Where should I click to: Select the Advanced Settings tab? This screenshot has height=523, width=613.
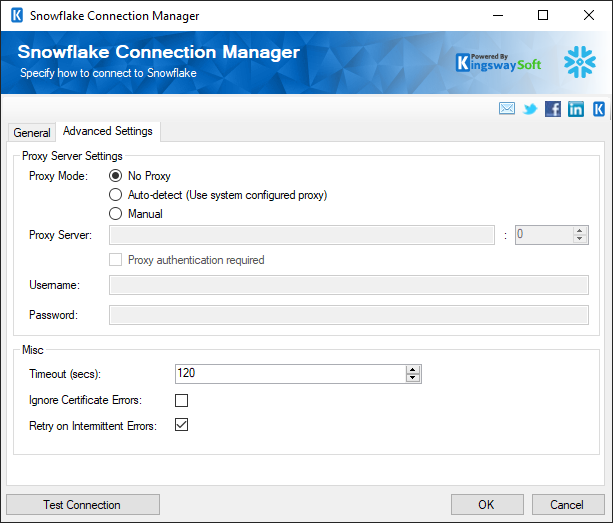(108, 131)
